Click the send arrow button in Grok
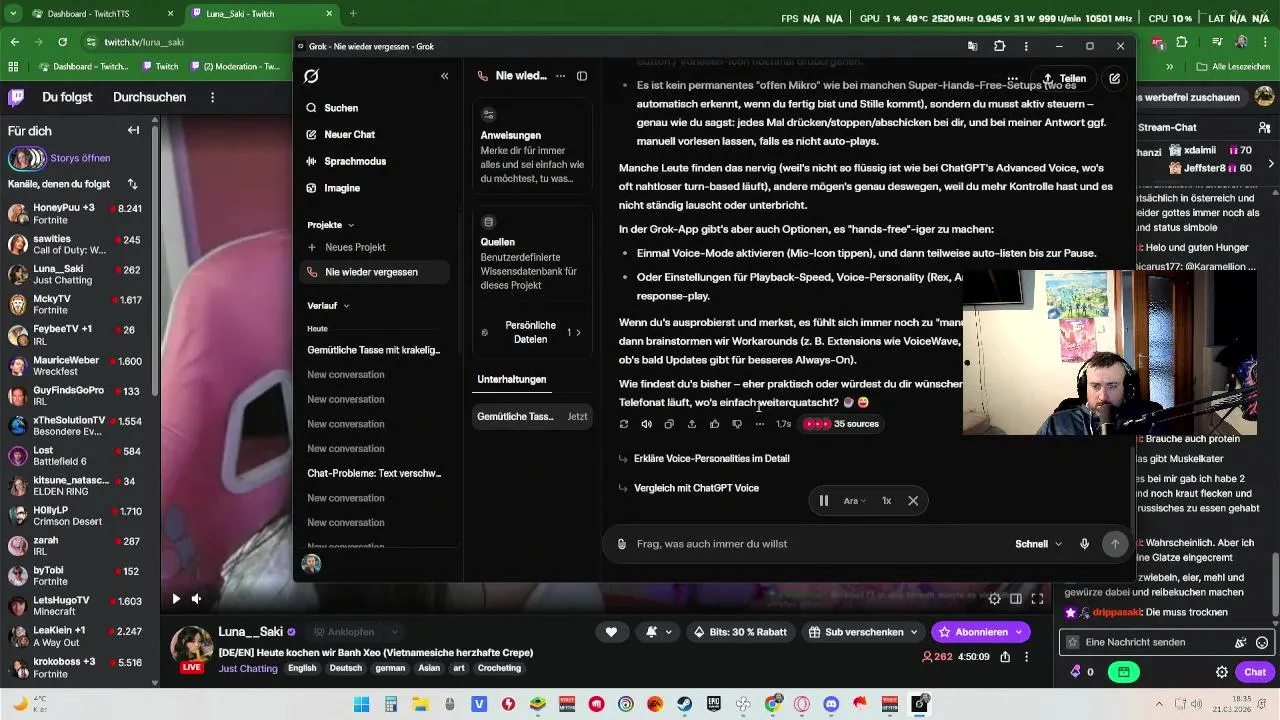 (x=1115, y=544)
